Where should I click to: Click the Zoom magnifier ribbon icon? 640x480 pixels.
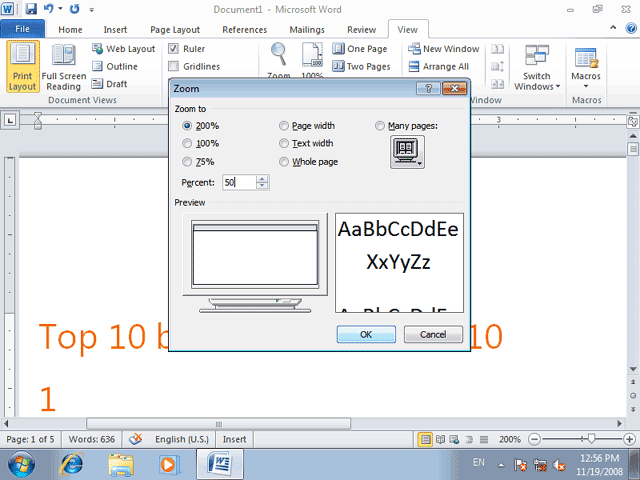pyautogui.click(x=279, y=54)
